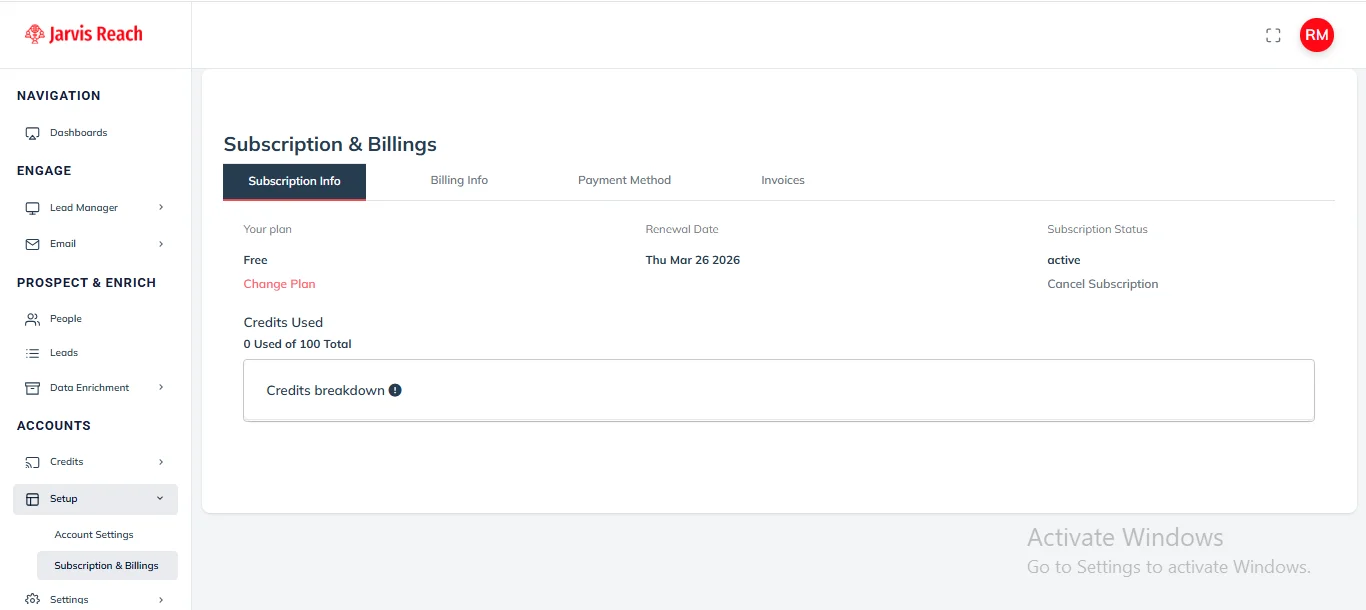Click the Lead Manager screen icon
This screenshot has height=610, width=1366.
click(x=32, y=208)
